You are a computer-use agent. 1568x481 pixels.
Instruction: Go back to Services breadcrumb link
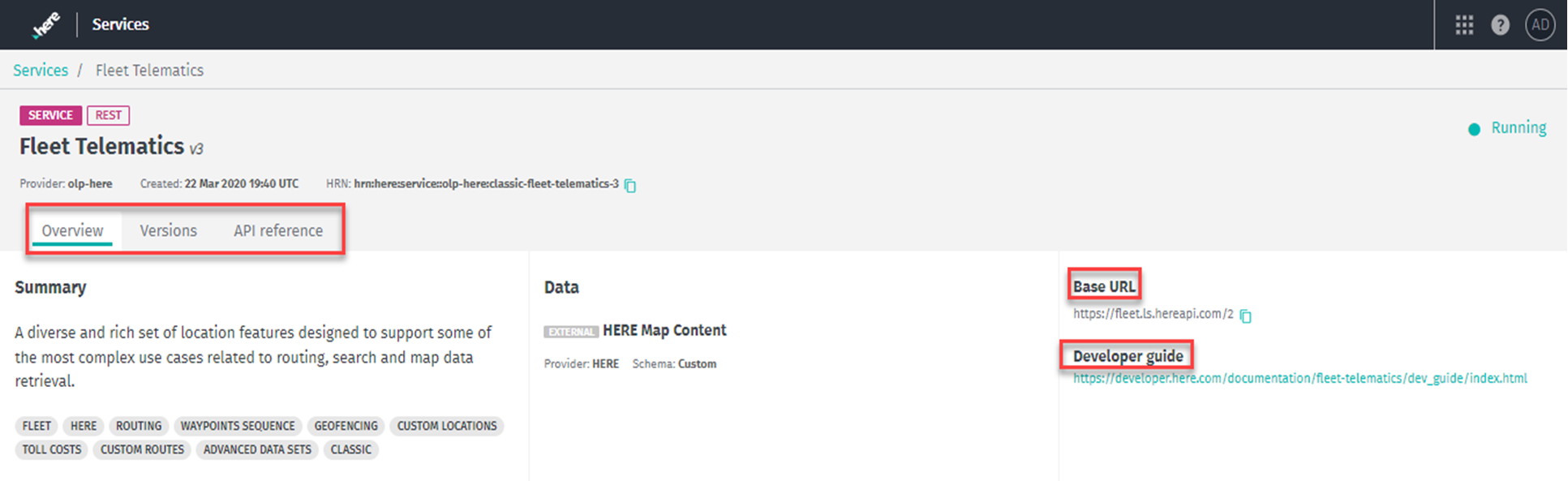41,71
